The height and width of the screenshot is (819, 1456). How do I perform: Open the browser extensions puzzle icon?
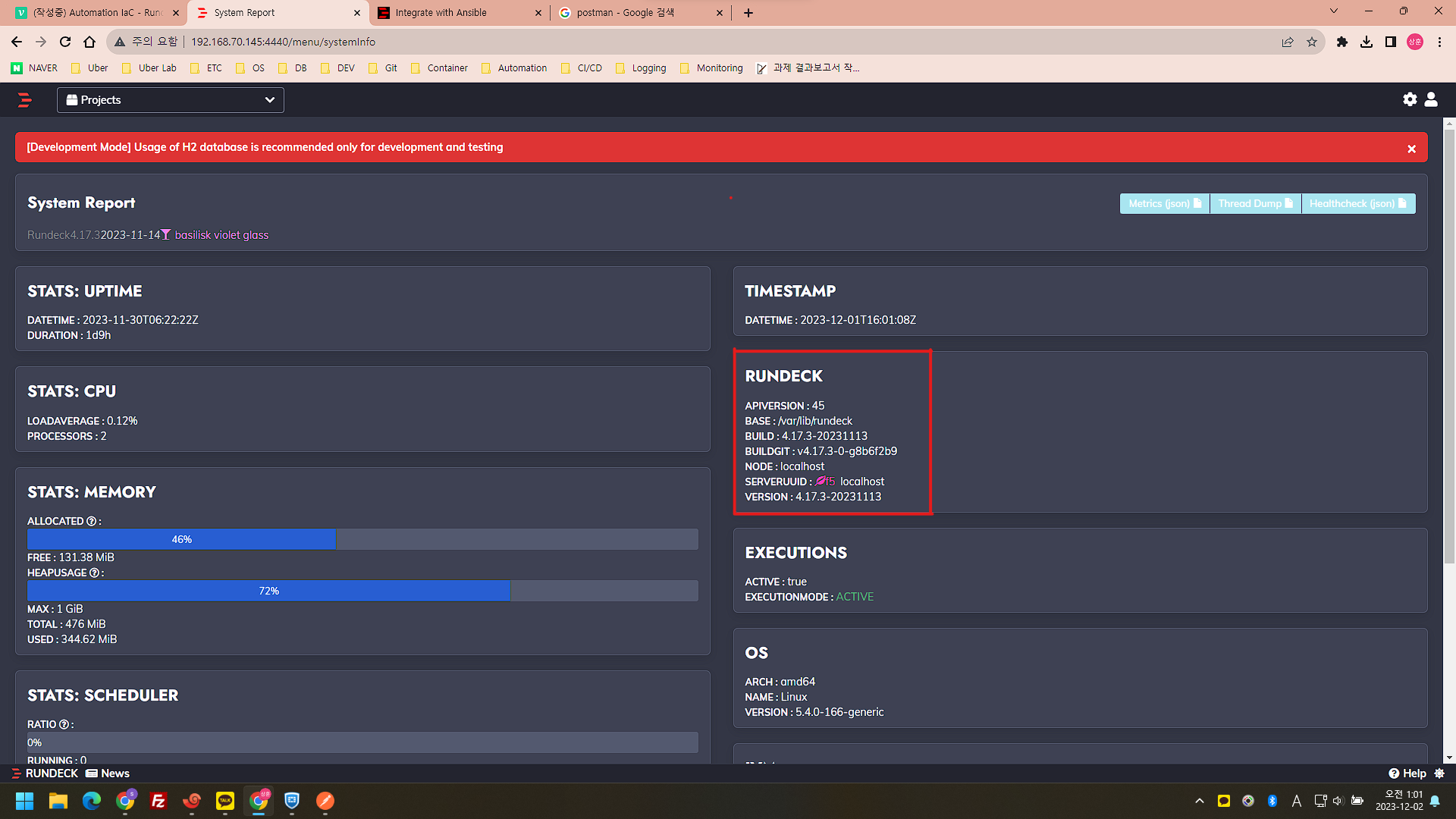pos(1342,42)
